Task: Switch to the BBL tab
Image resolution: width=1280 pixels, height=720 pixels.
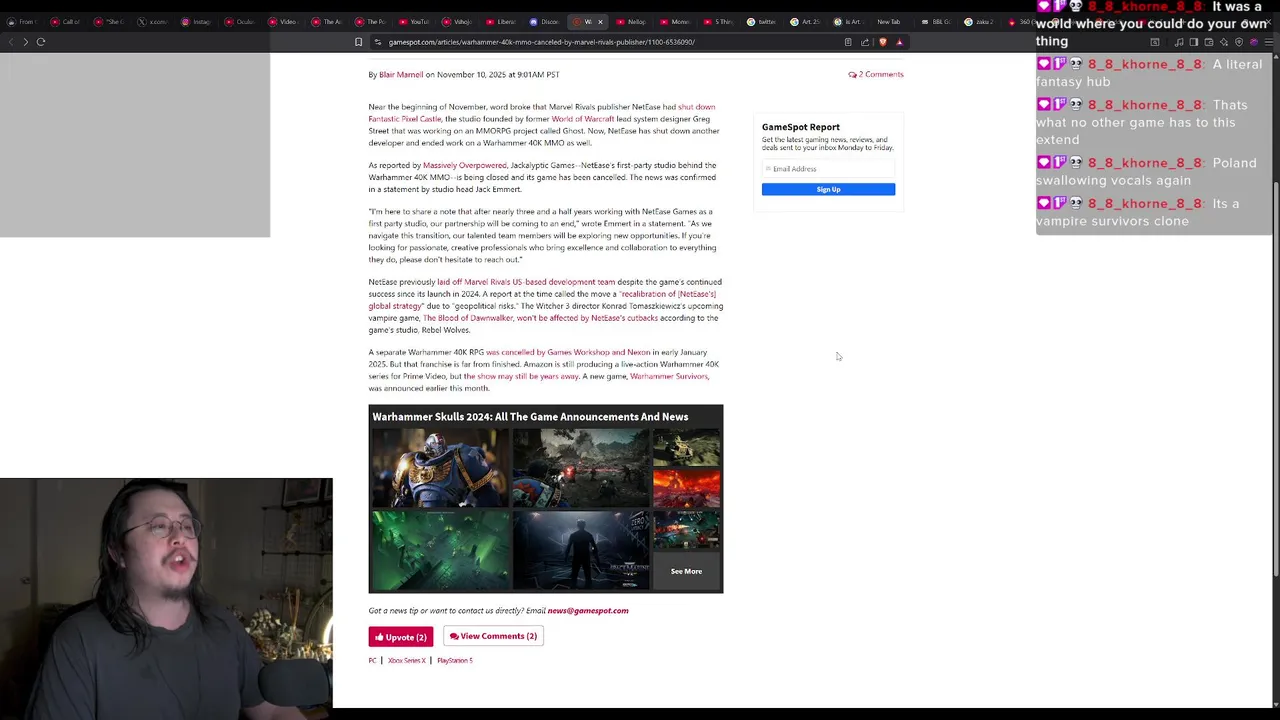Action: [935, 22]
